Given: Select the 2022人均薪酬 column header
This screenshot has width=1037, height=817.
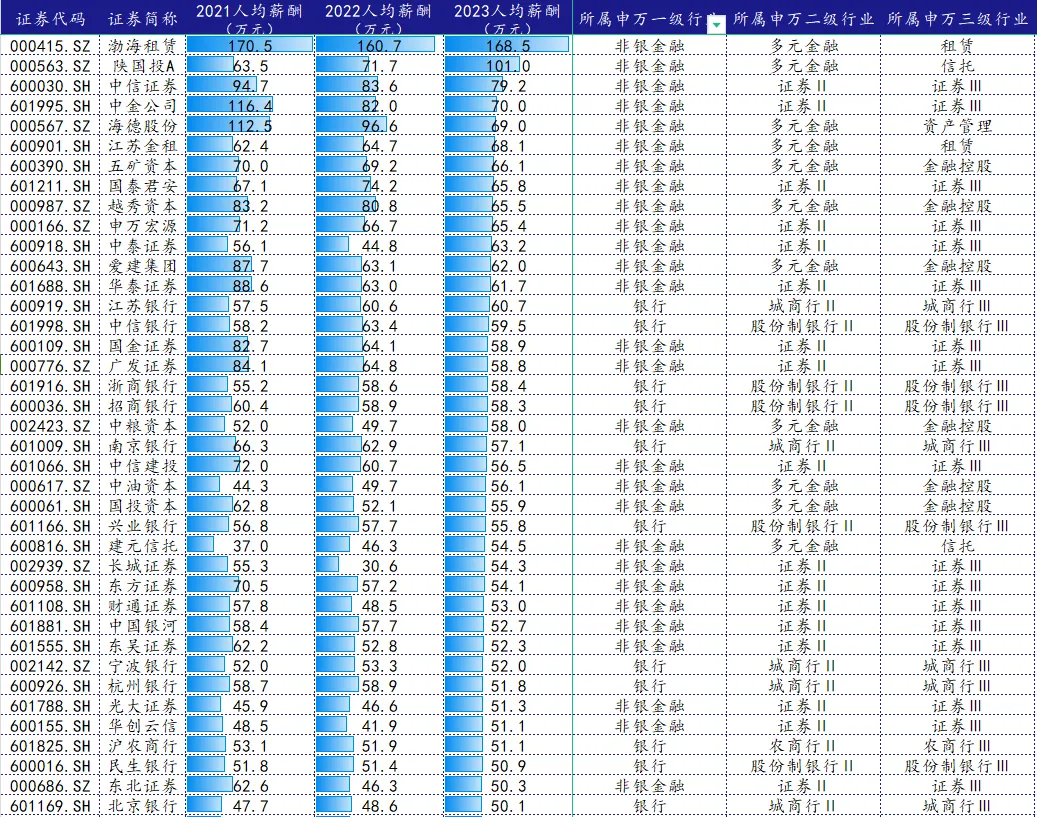Looking at the screenshot, I should 378,19.
